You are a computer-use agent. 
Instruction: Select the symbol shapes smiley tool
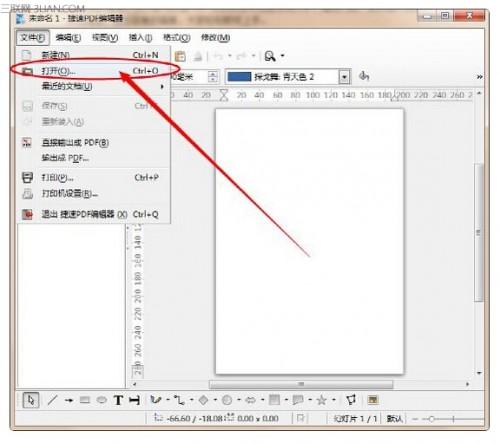(x=227, y=400)
